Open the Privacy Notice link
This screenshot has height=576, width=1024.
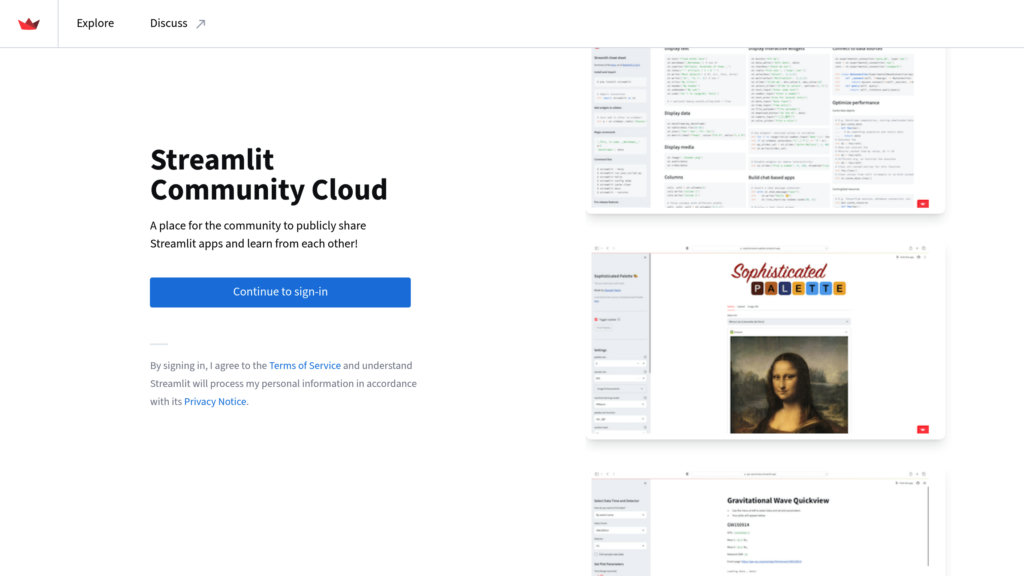pos(215,401)
